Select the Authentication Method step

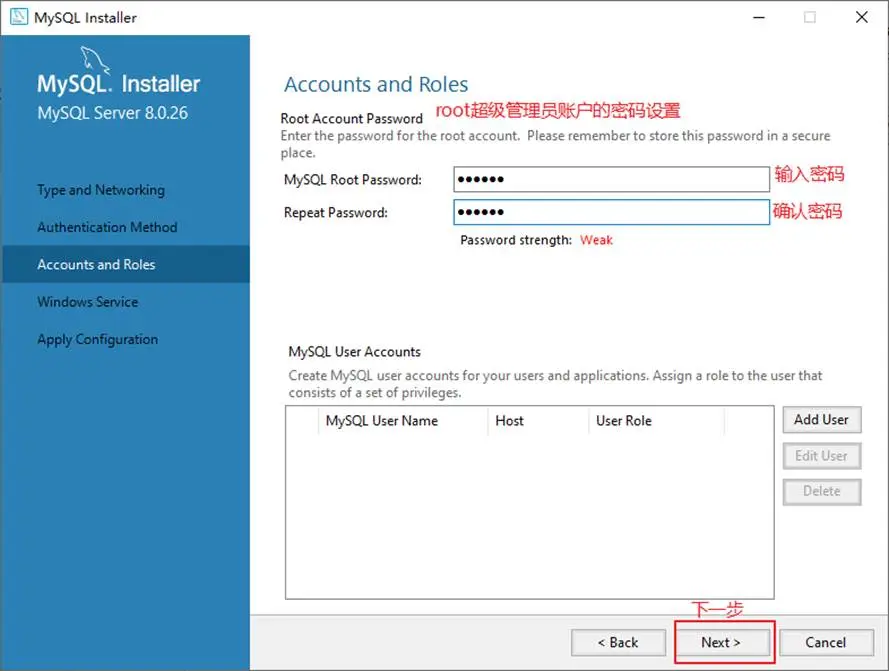pos(107,227)
